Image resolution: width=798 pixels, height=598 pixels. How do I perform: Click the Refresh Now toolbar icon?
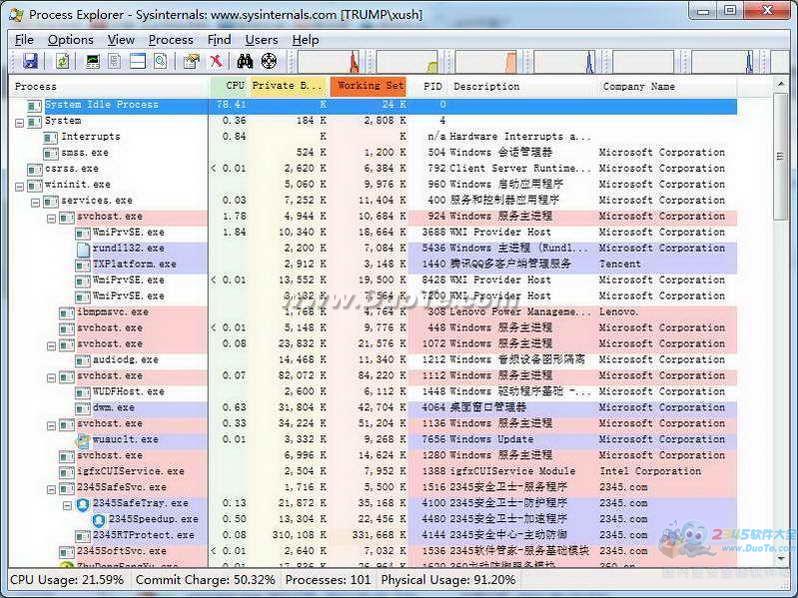point(62,62)
